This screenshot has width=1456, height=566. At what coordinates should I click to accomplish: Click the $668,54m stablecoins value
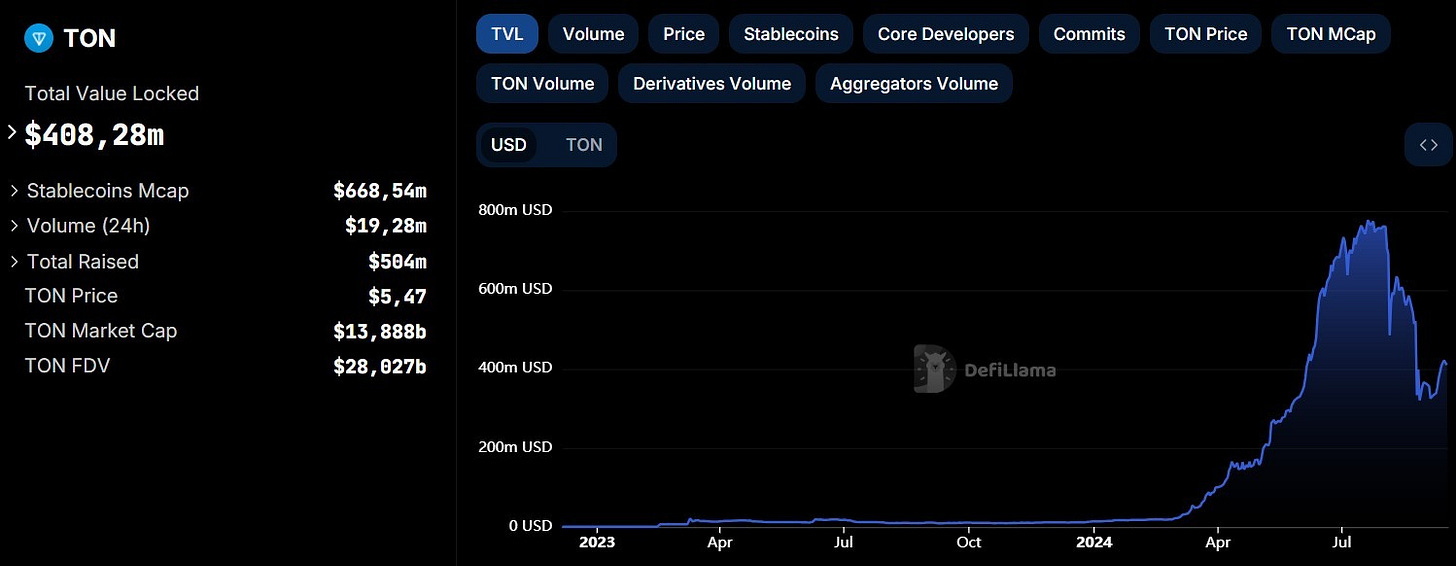tap(380, 190)
